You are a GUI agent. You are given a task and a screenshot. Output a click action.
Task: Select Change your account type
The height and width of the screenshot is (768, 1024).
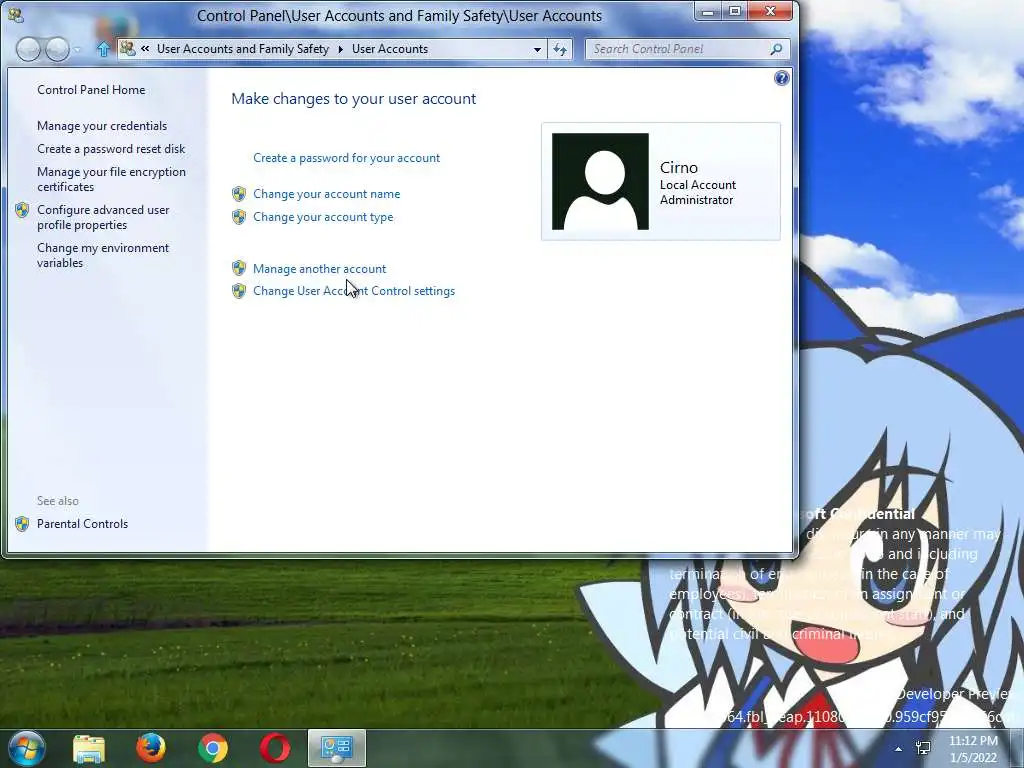coord(323,217)
